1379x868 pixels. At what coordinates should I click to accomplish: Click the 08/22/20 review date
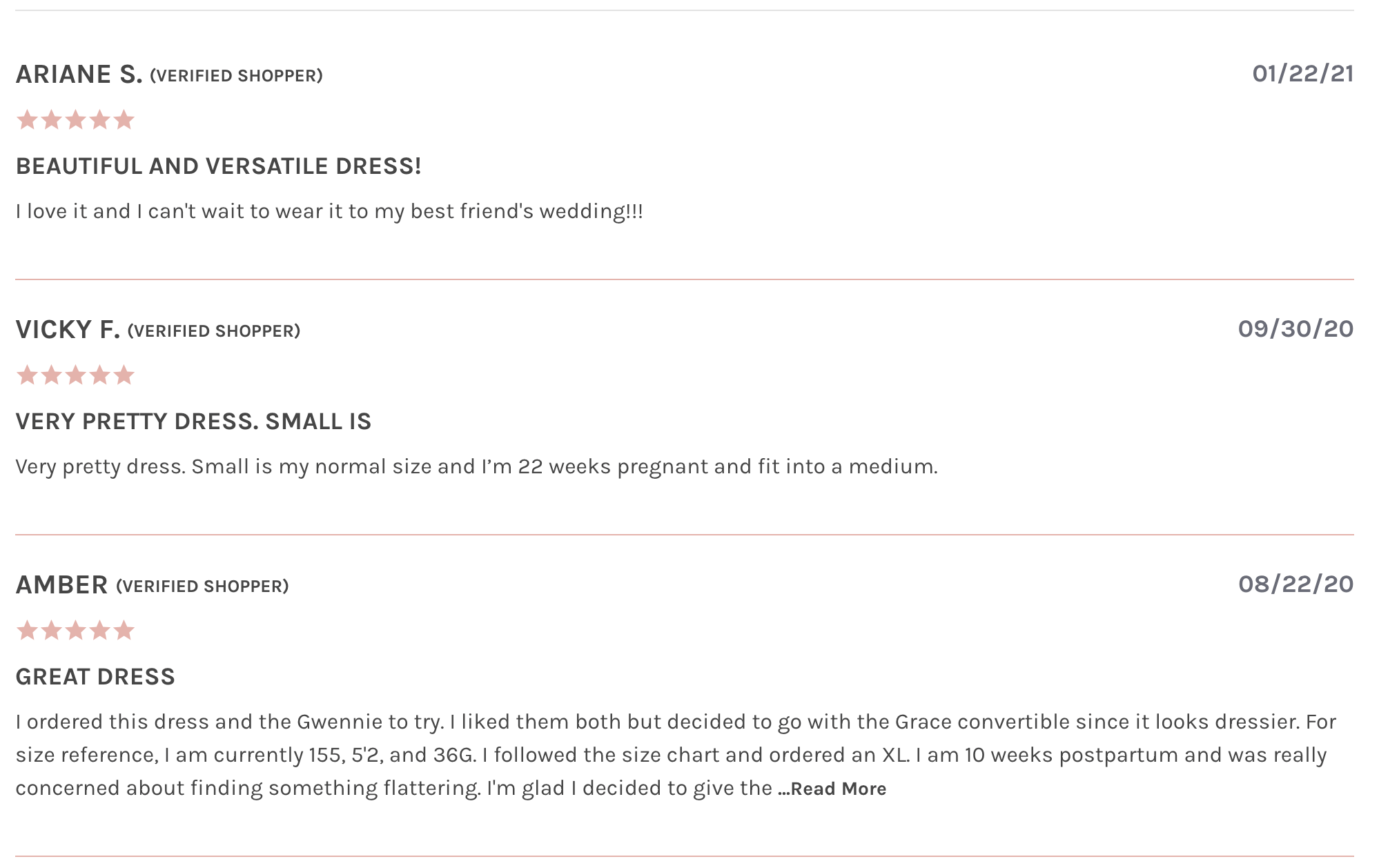point(1295,584)
